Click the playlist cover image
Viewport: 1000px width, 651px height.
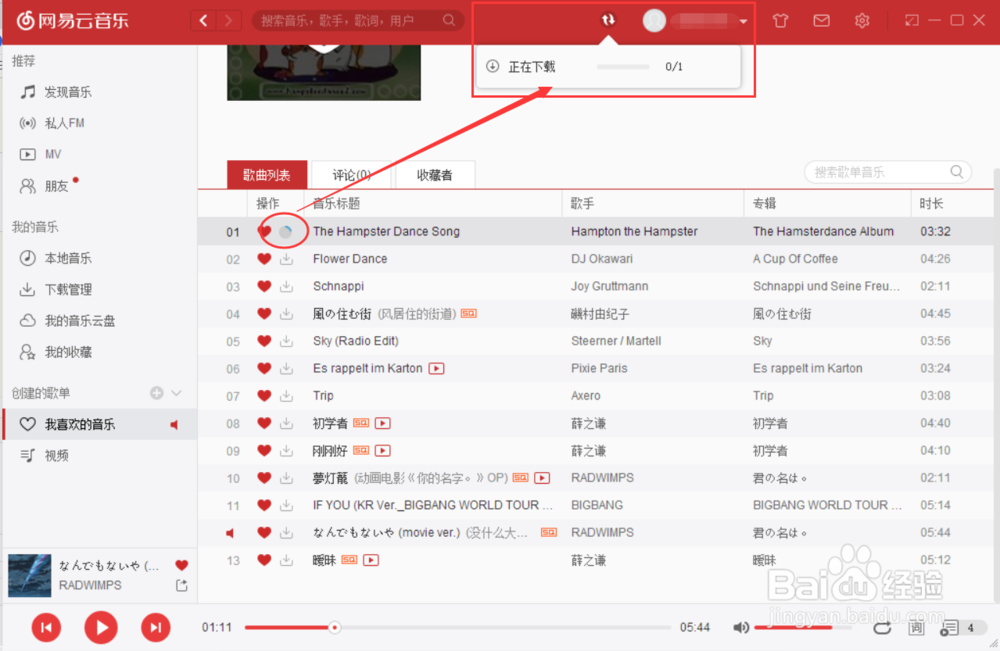click(324, 72)
